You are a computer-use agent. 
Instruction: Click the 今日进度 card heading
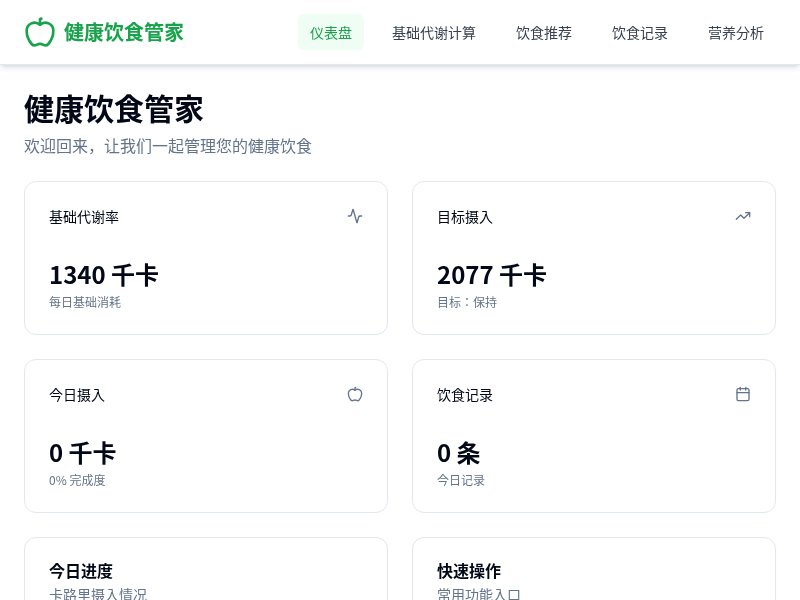click(81, 571)
